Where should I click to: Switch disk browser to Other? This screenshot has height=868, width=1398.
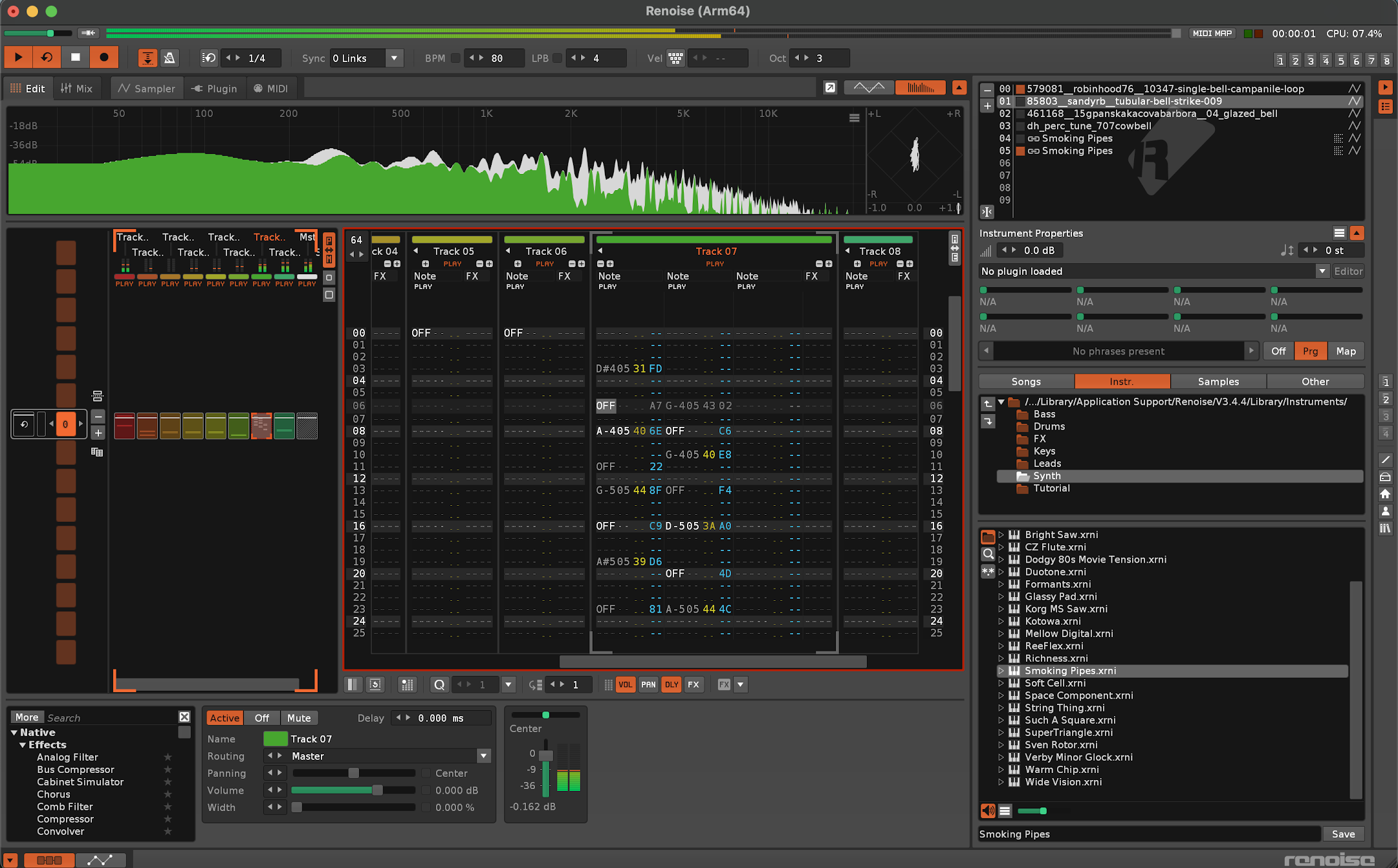click(x=1315, y=382)
